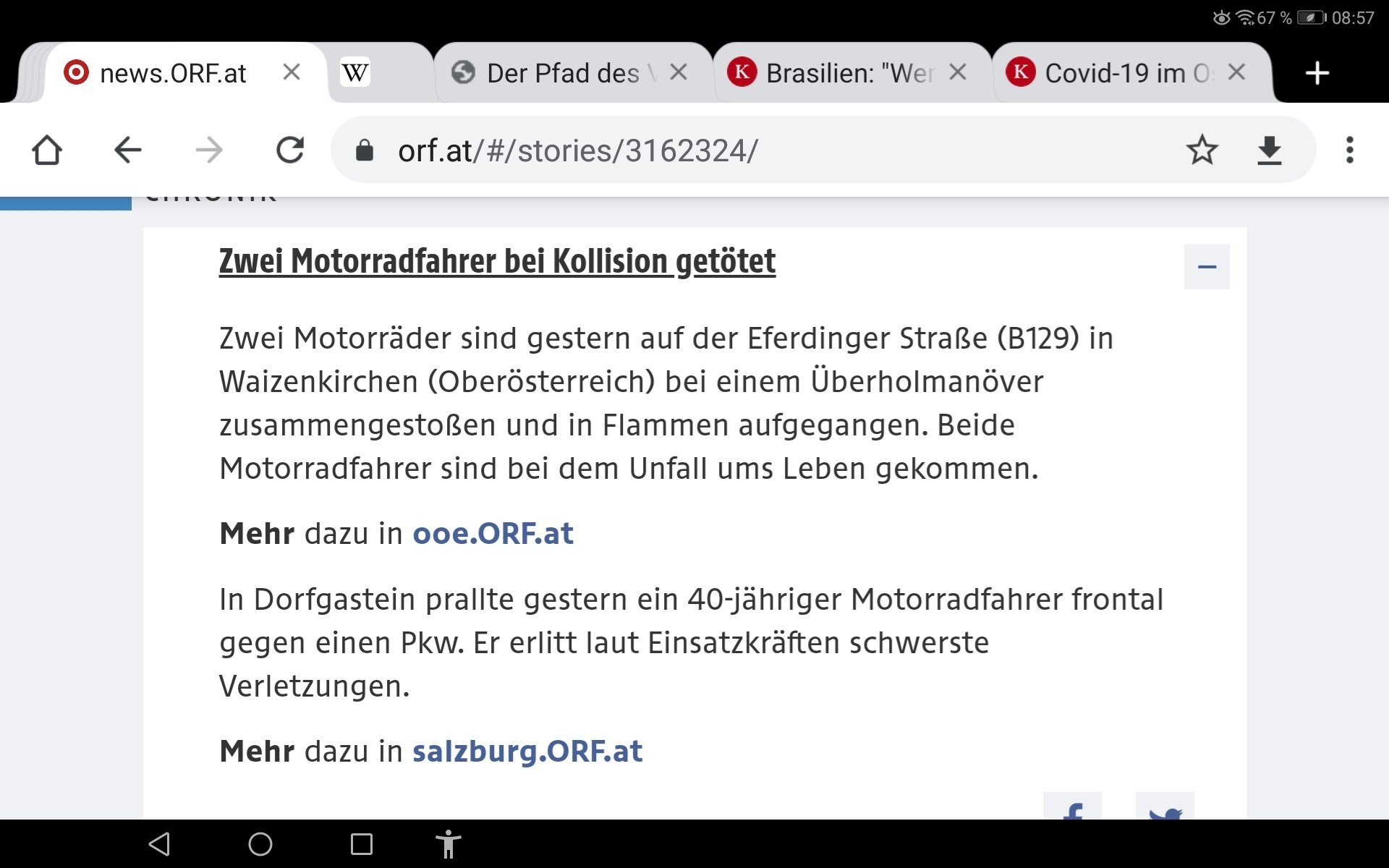The height and width of the screenshot is (868, 1389).
Task: Switch to the Der Pfad des tab
Action: (563, 73)
